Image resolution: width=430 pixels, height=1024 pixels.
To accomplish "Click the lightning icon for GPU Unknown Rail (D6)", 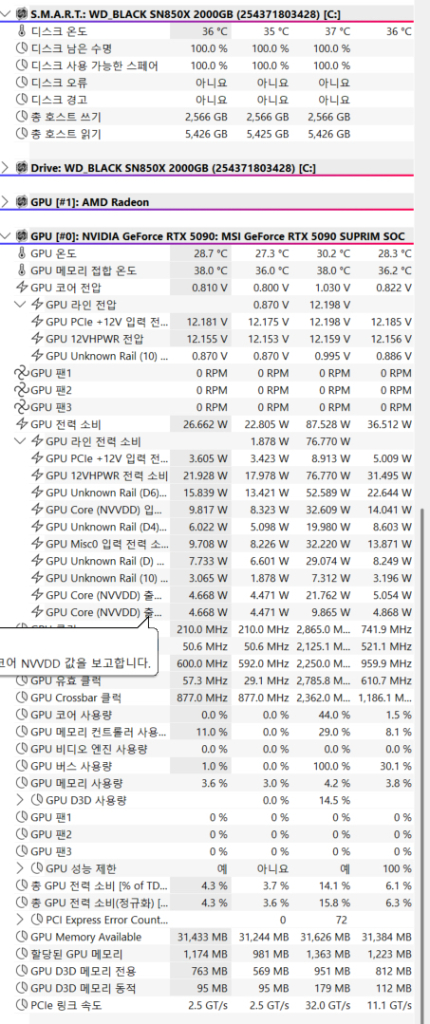I will pos(36,492).
